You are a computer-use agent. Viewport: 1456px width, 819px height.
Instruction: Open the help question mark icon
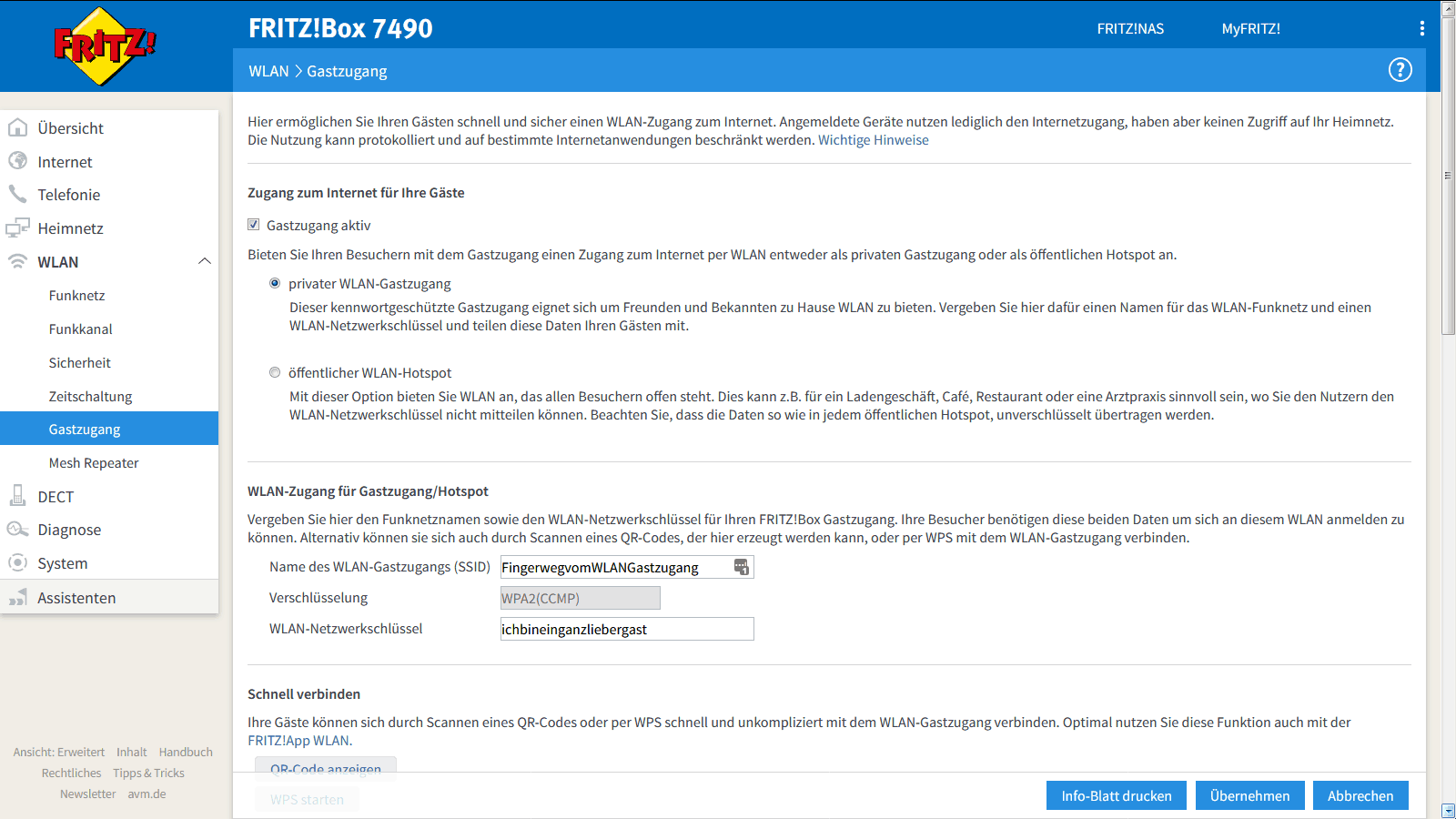point(1400,70)
